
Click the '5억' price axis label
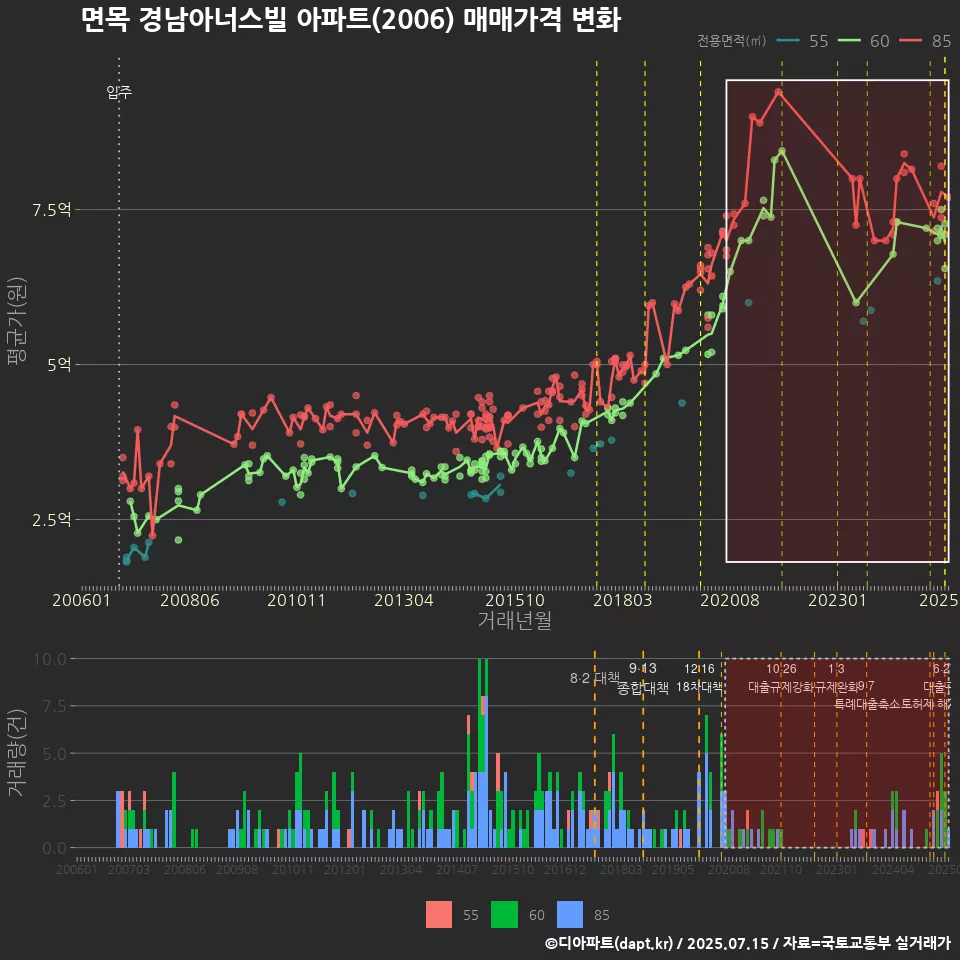coord(59,365)
